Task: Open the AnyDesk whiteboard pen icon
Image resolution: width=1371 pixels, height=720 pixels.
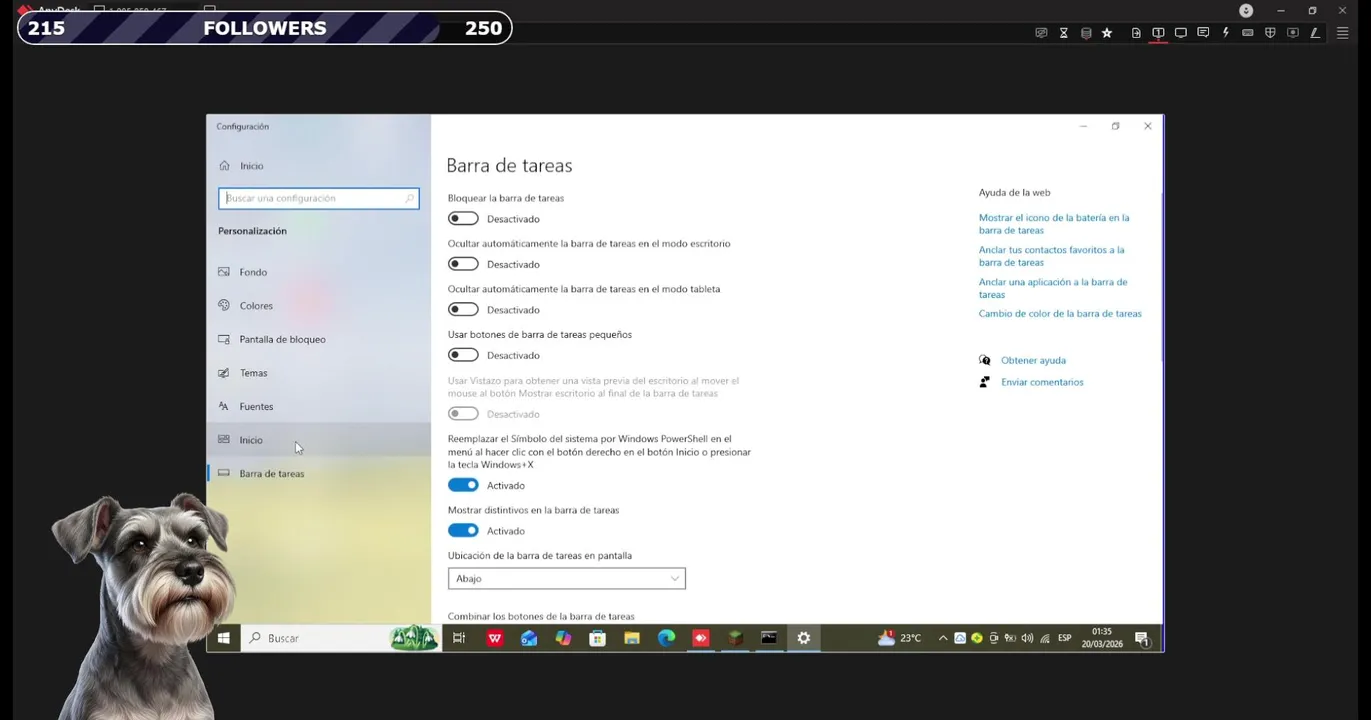Action: 1315,33
